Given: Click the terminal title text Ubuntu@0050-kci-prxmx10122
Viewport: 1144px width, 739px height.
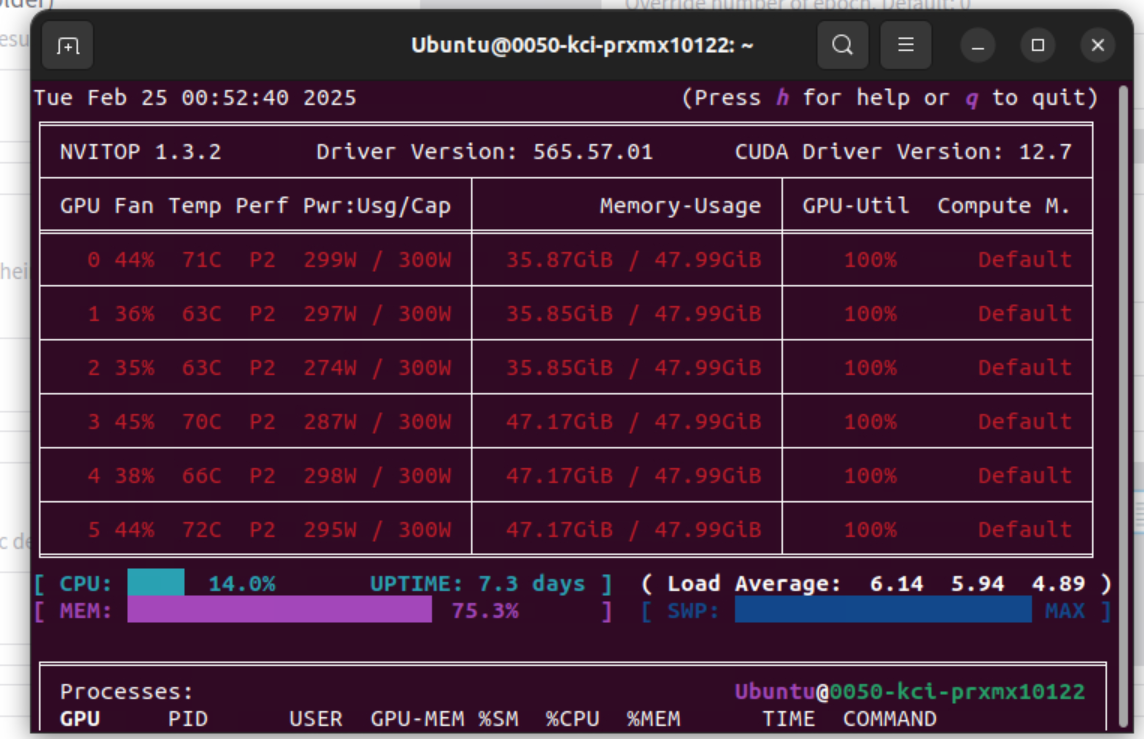Looking at the screenshot, I should [x=581, y=45].
